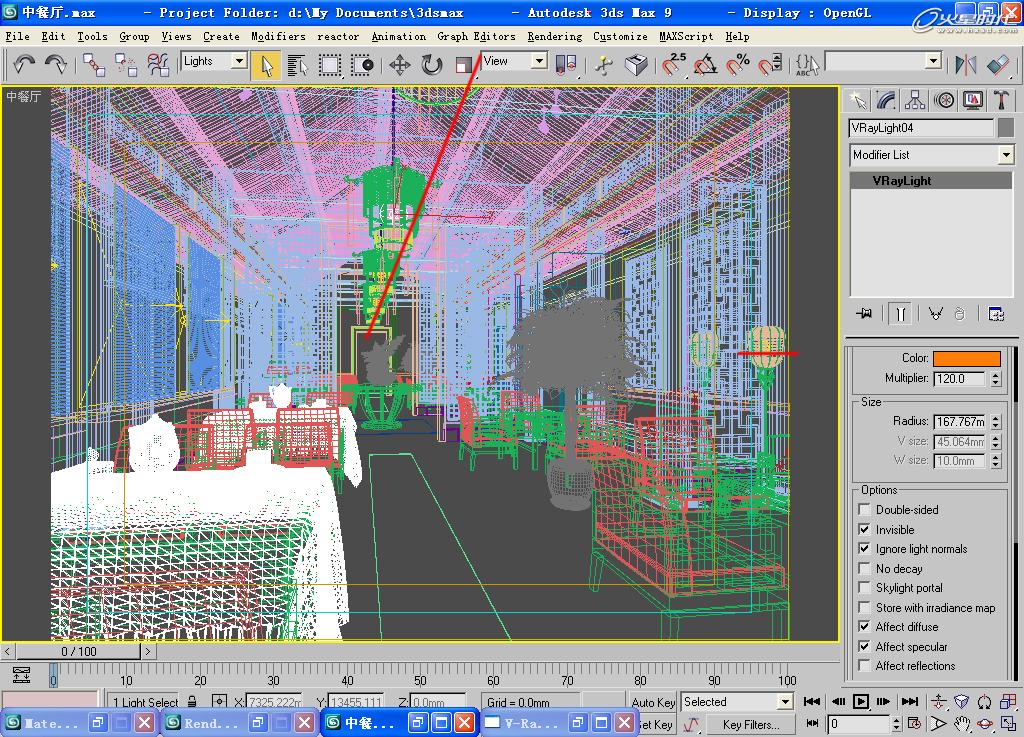The height and width of the screenshot is (737, 1024).
Task: Click the object color swatch beside VRayLight04
Action: coord(1006,128)
